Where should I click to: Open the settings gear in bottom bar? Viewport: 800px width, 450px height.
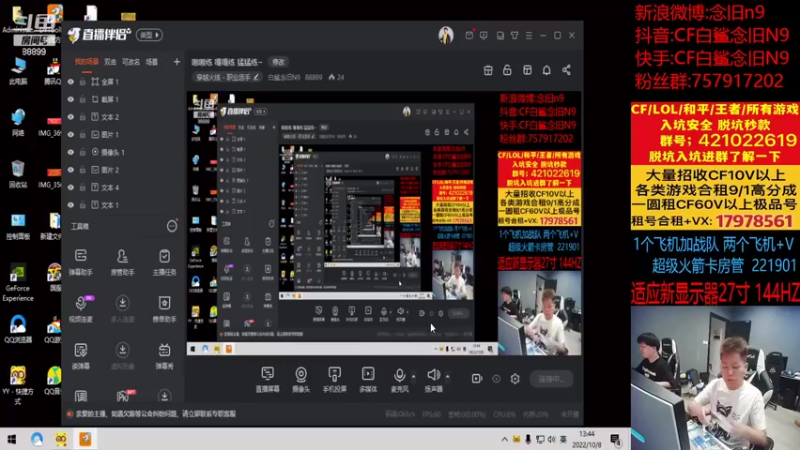[x=515, y=379]
